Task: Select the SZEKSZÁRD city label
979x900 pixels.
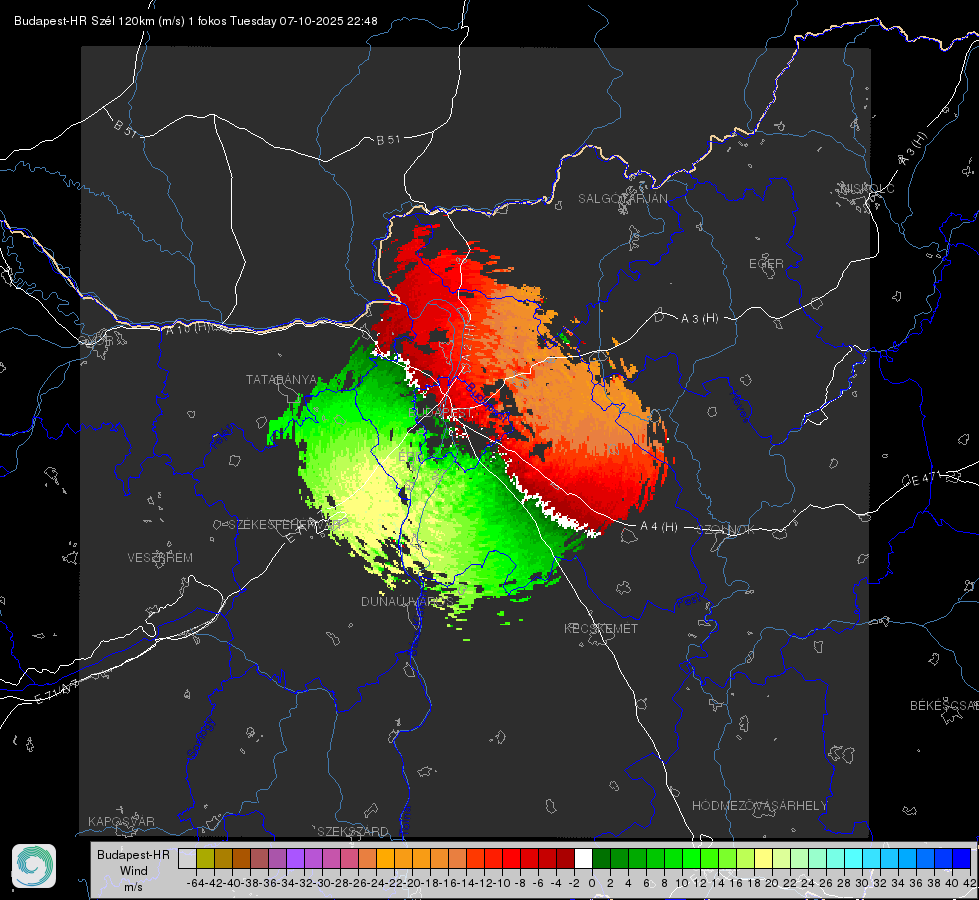Action: (353, 831)
